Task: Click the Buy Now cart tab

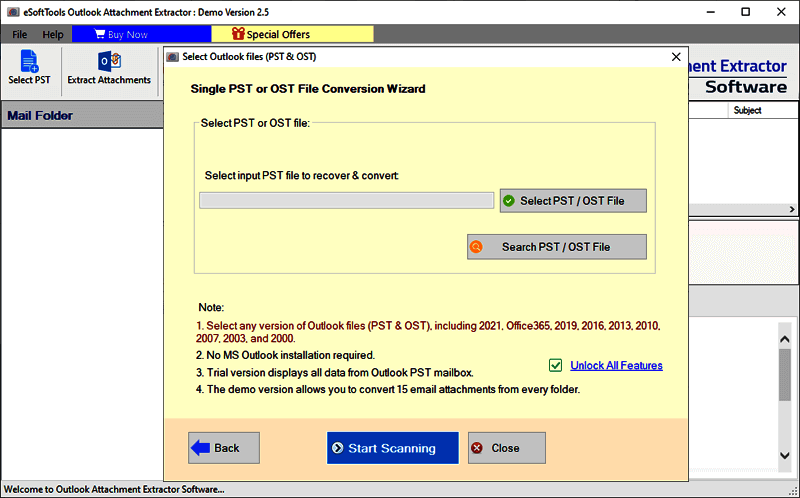Action: pos(141,34)
